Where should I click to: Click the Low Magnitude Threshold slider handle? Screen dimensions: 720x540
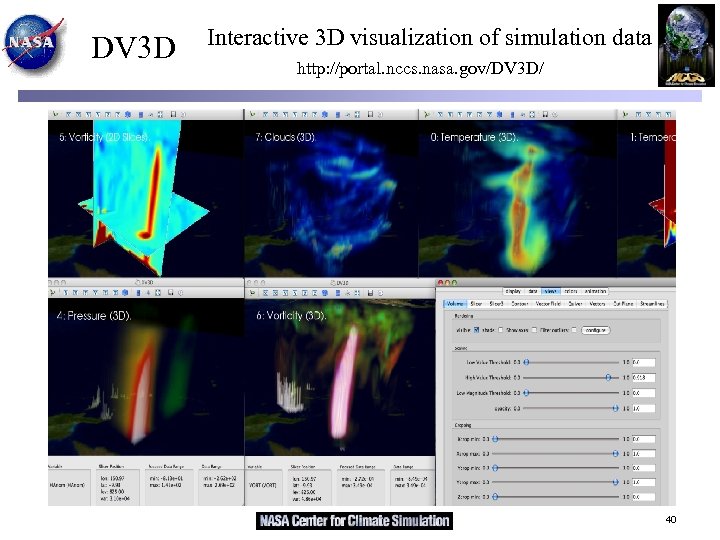coord(527,393)
